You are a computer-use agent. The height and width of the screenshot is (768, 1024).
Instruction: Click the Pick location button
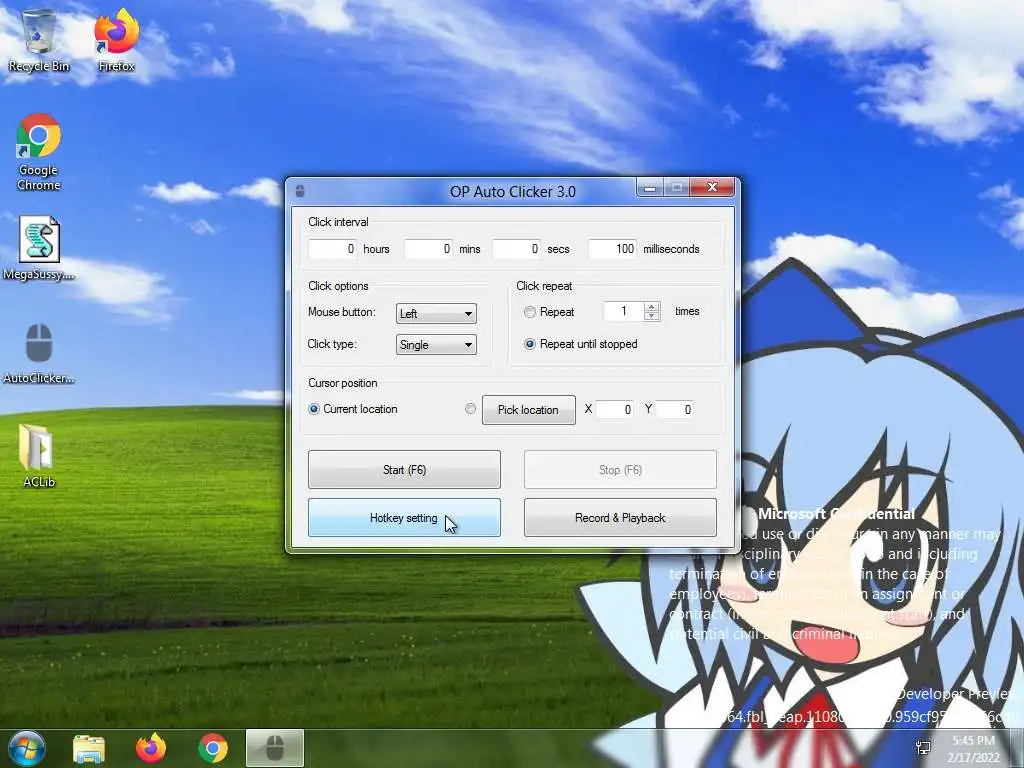(x=529, y=409)
